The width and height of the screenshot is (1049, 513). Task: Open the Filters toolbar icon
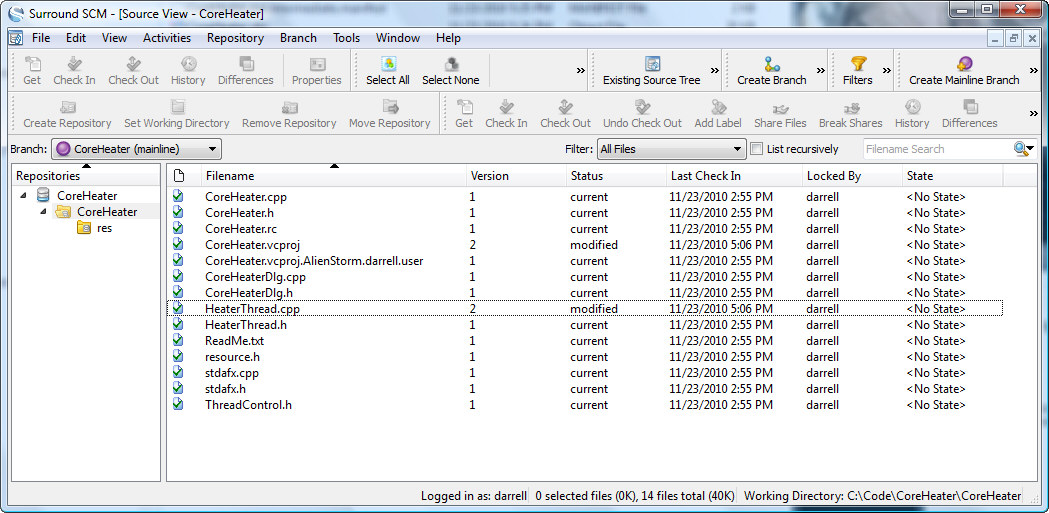click(x=857, y=64)
